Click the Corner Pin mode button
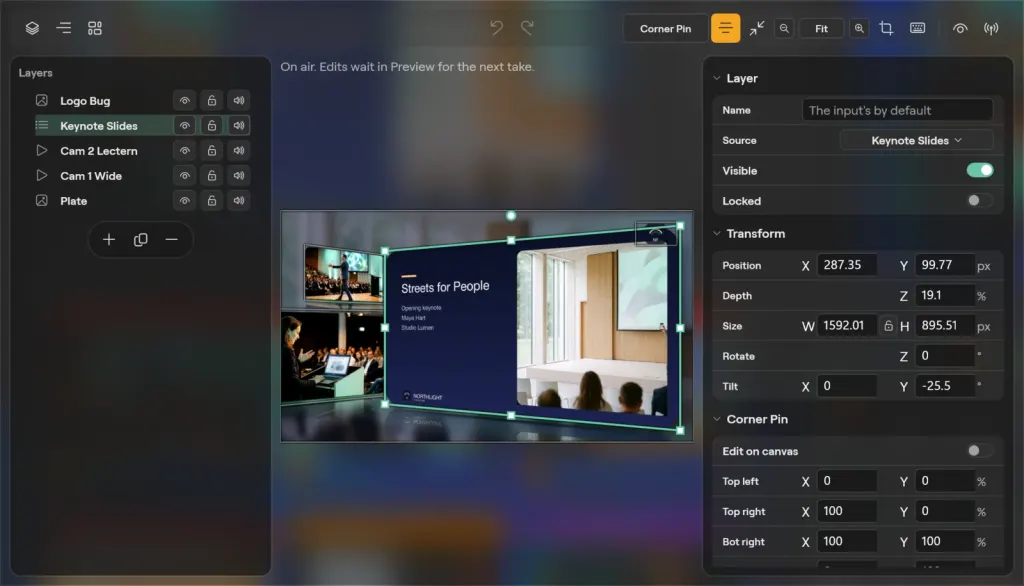 pyautogui.click(x=665, y=29)
